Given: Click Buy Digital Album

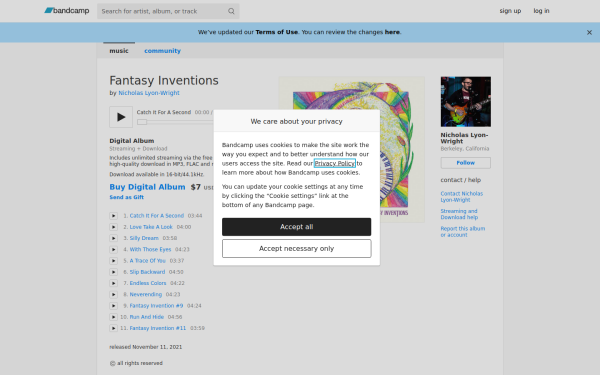Looking at the screenshot, I should [x=147, y=187].
